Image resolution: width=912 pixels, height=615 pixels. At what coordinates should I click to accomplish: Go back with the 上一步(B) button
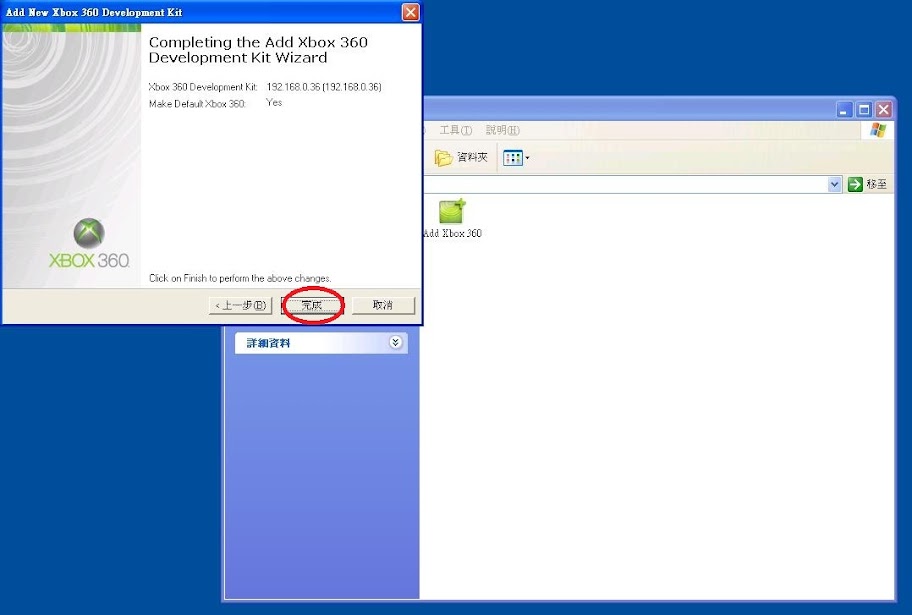pos(240,305)
